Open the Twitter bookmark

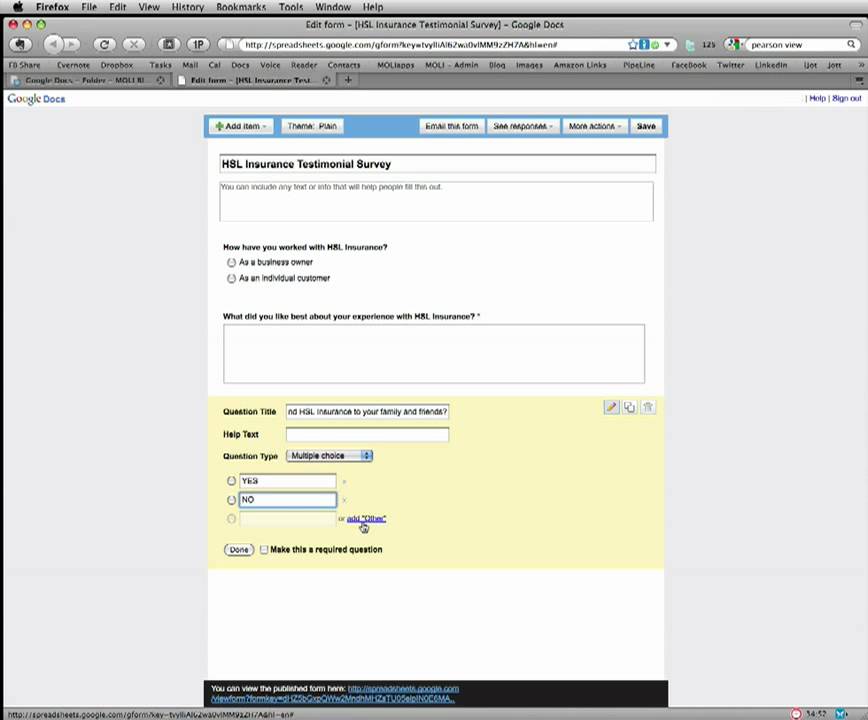point(731,65)
